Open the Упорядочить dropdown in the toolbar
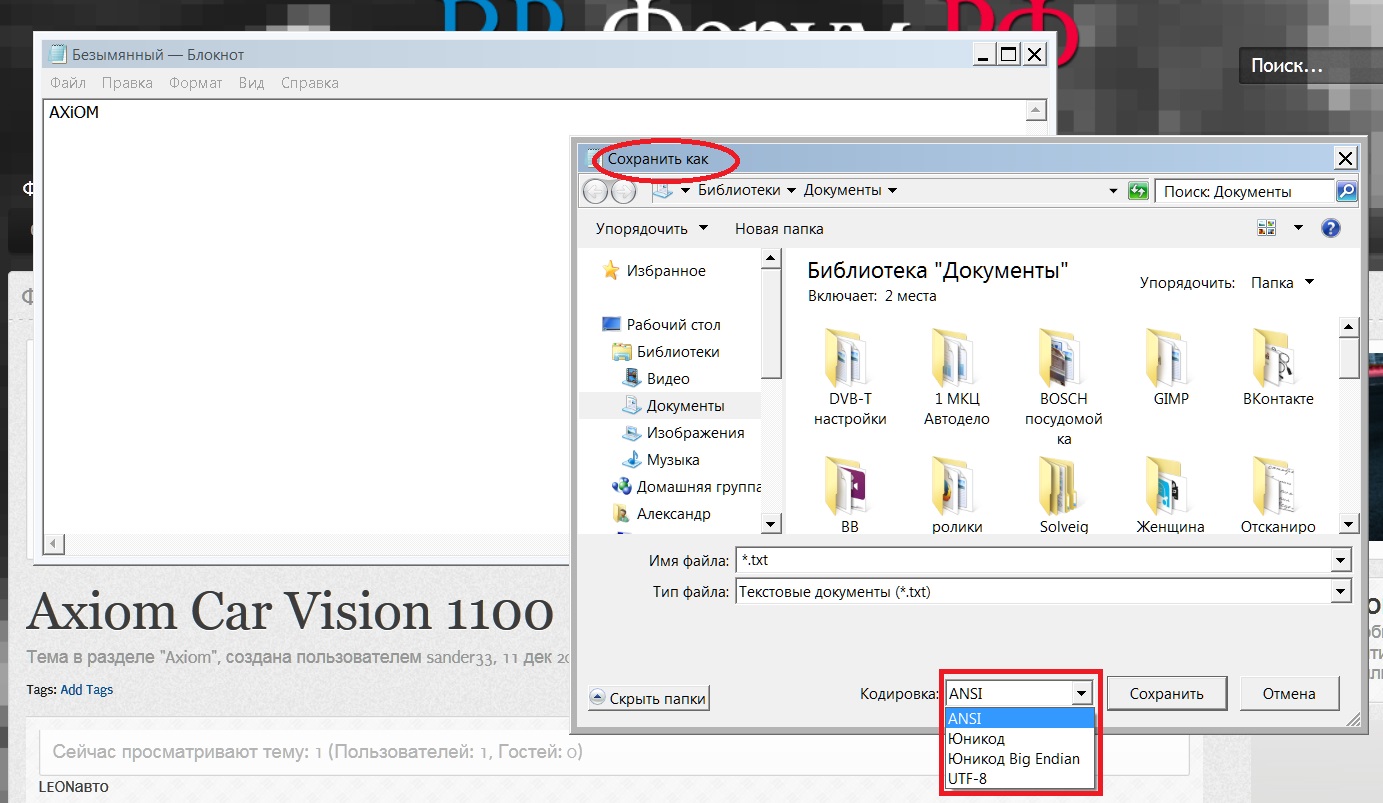1383x803 pixels. pyautogui.click(x=651, y=229)
